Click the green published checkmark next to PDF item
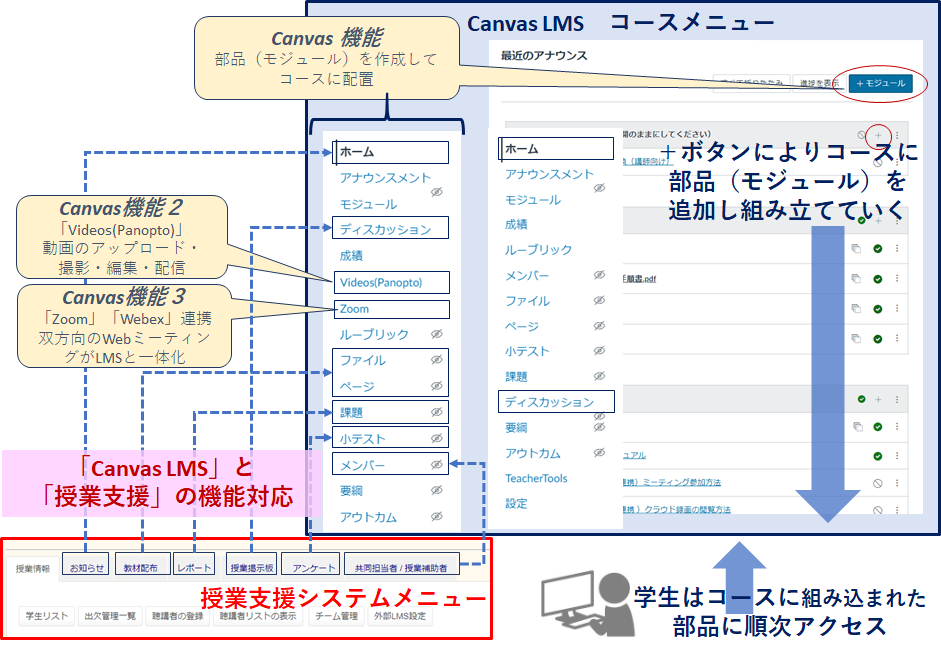This screenshot has width=941, height=657. (x=877, y=279)
